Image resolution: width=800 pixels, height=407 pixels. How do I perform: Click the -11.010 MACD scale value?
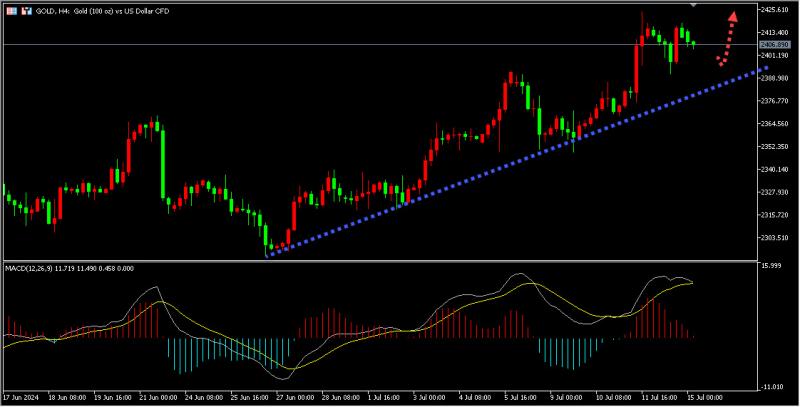[773, 388]
